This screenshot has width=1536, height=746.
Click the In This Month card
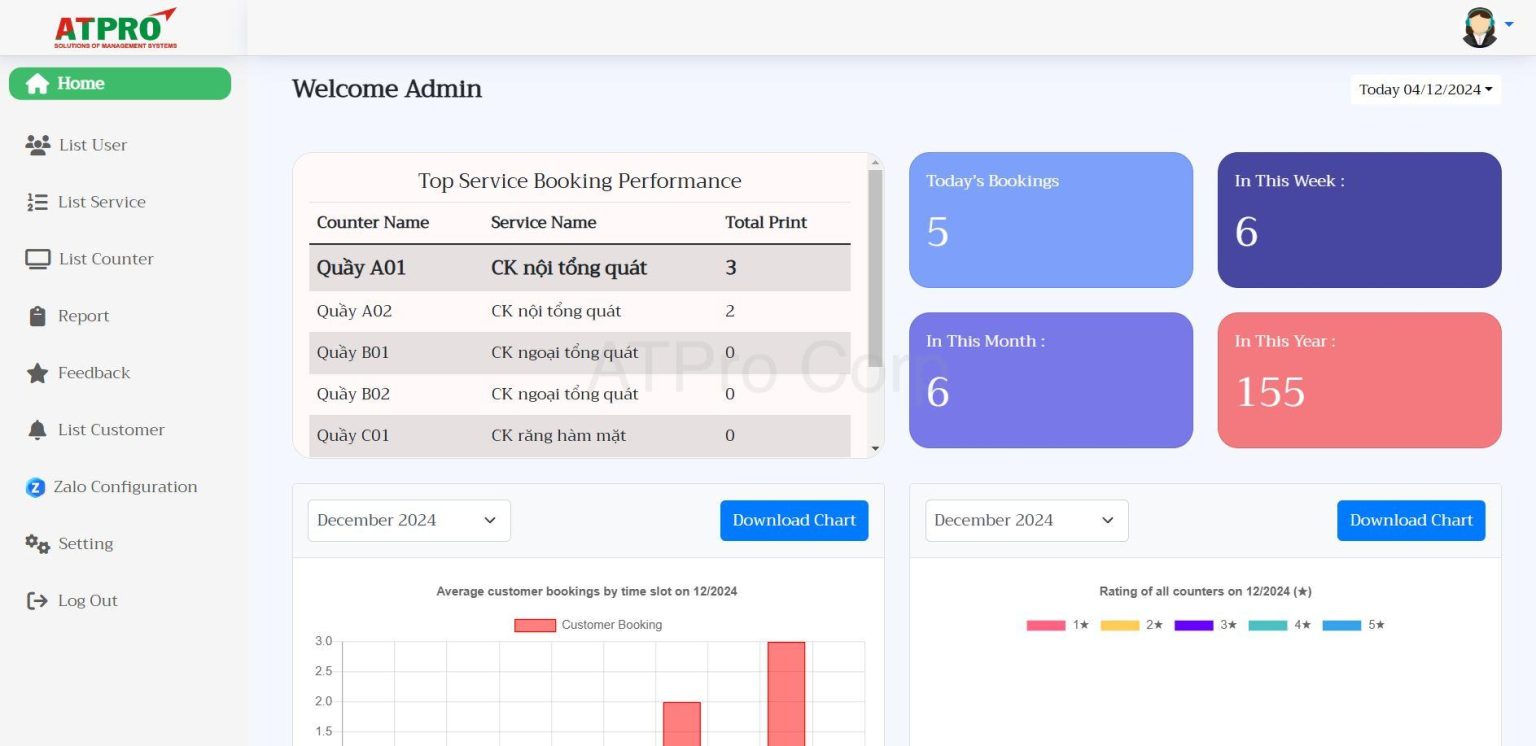point(1051,380)
